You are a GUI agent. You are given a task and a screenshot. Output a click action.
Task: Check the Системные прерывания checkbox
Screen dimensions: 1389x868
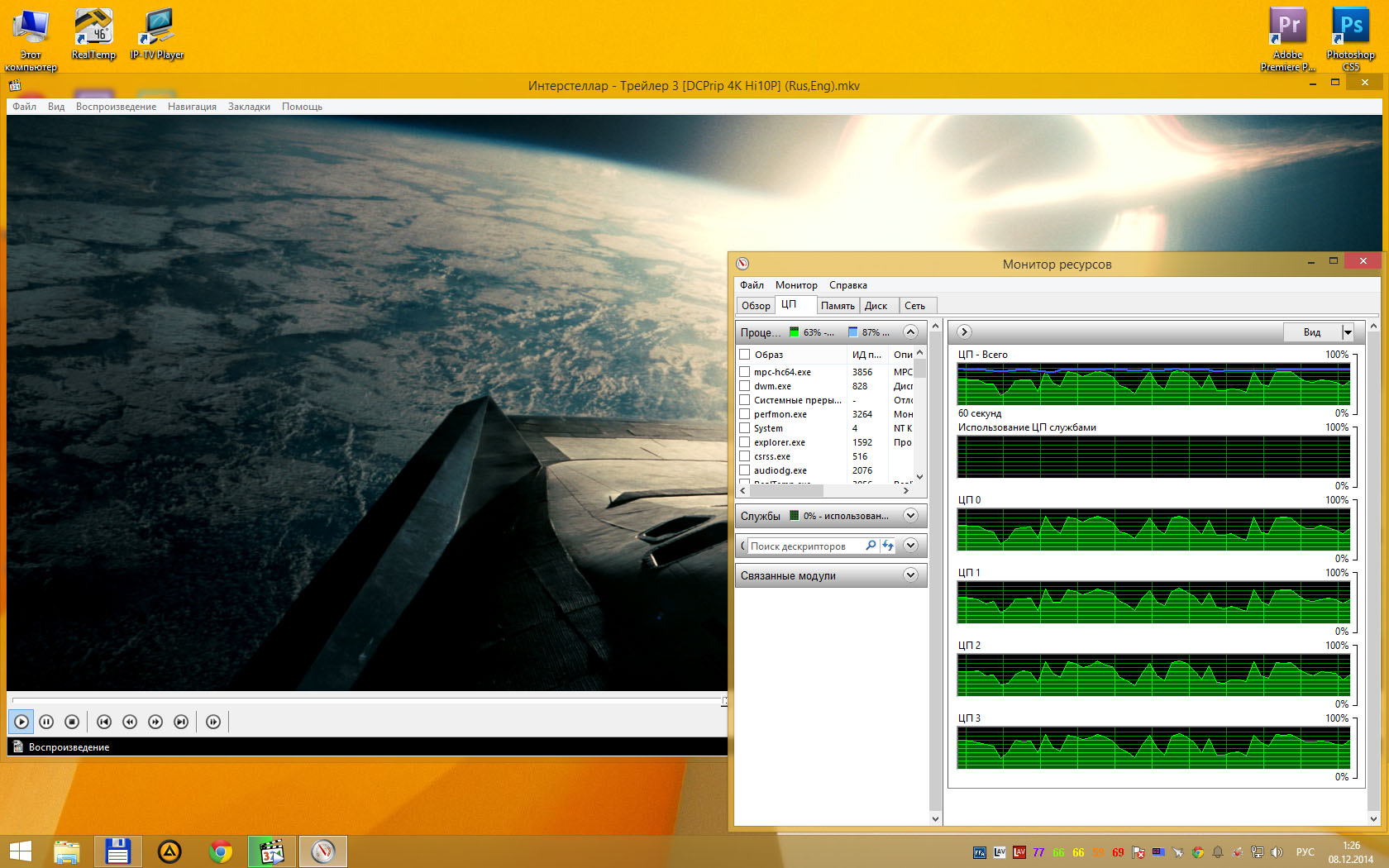pyautogui.click(x=745, y=400)
